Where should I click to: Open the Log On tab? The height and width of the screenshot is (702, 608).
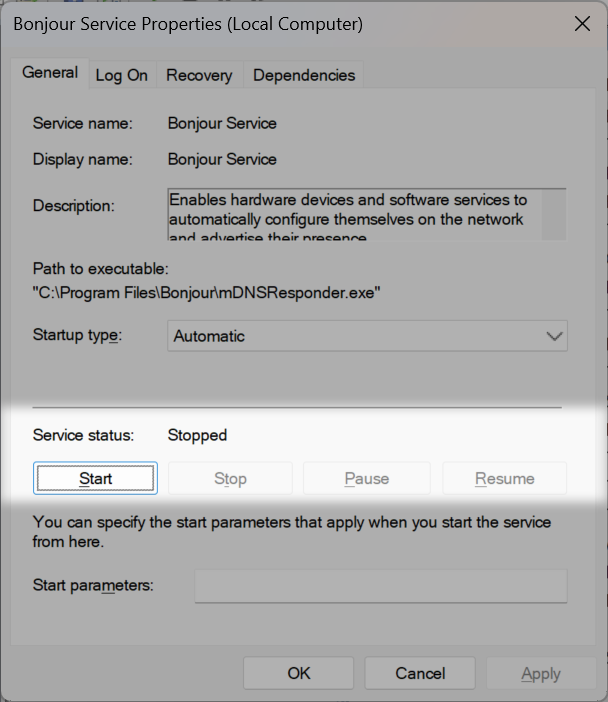coord(122,75)
